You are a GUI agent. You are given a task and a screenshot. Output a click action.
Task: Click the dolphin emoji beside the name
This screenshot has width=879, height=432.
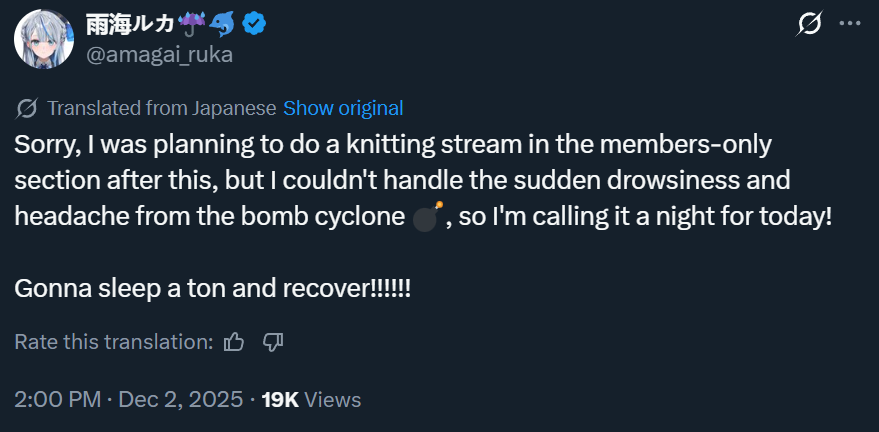224,23
